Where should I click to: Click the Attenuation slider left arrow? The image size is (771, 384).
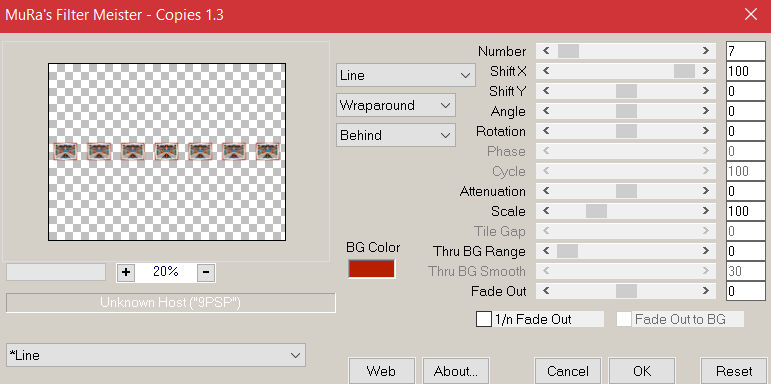(546, 191)
